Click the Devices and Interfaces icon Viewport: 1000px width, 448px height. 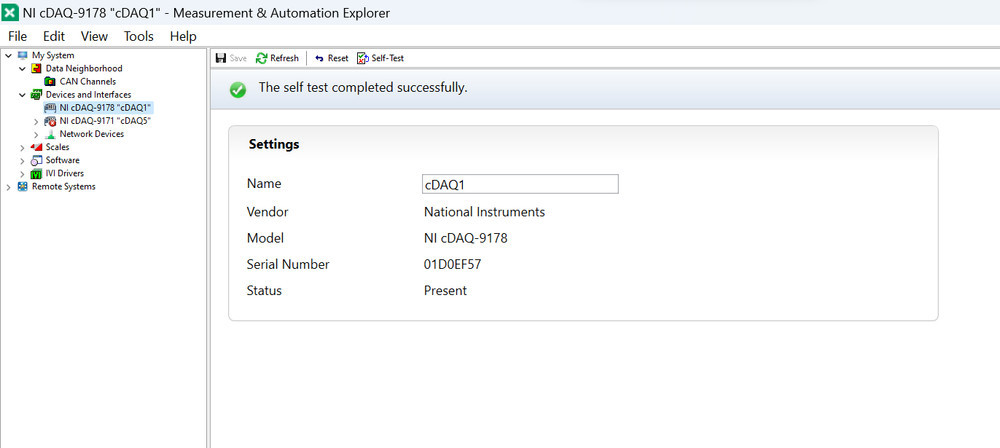(x=37, y=94)
